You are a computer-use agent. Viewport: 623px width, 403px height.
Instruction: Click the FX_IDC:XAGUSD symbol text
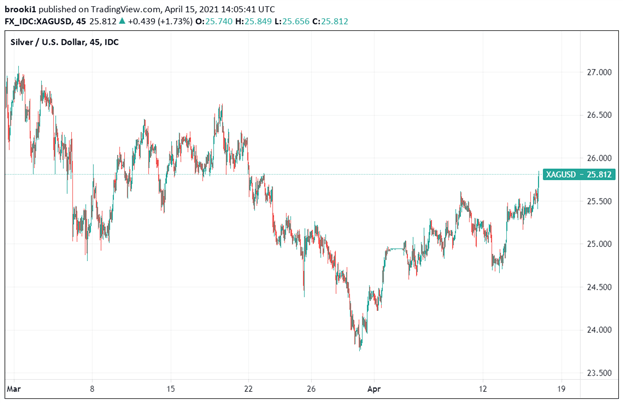[39, 21]
